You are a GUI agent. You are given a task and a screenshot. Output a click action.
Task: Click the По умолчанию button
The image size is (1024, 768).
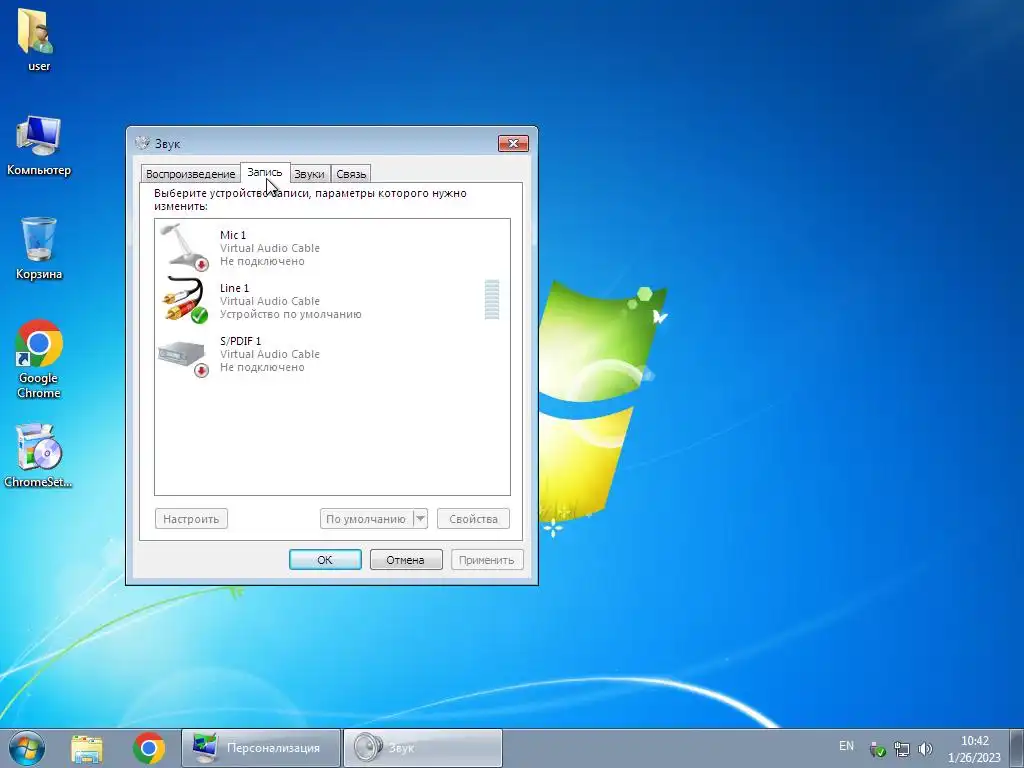[x=366, y=519]
